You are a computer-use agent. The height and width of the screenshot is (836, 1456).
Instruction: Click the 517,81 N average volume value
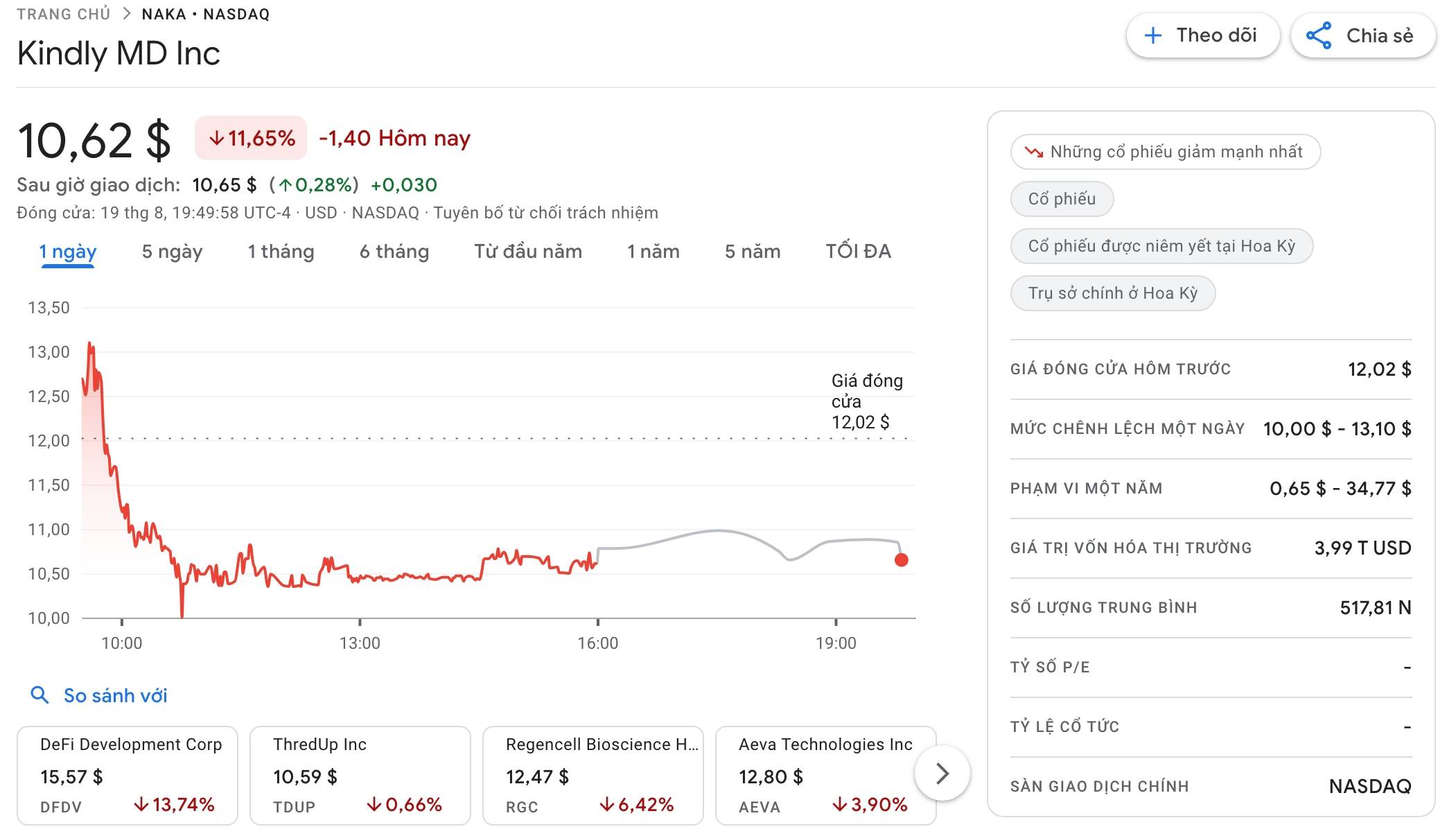tap(1375, 607)
